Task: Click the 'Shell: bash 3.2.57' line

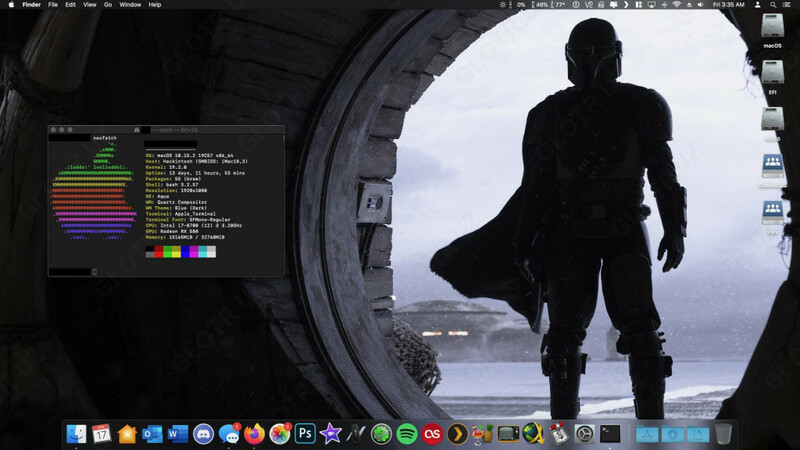Action: click(x=171, y=185)
